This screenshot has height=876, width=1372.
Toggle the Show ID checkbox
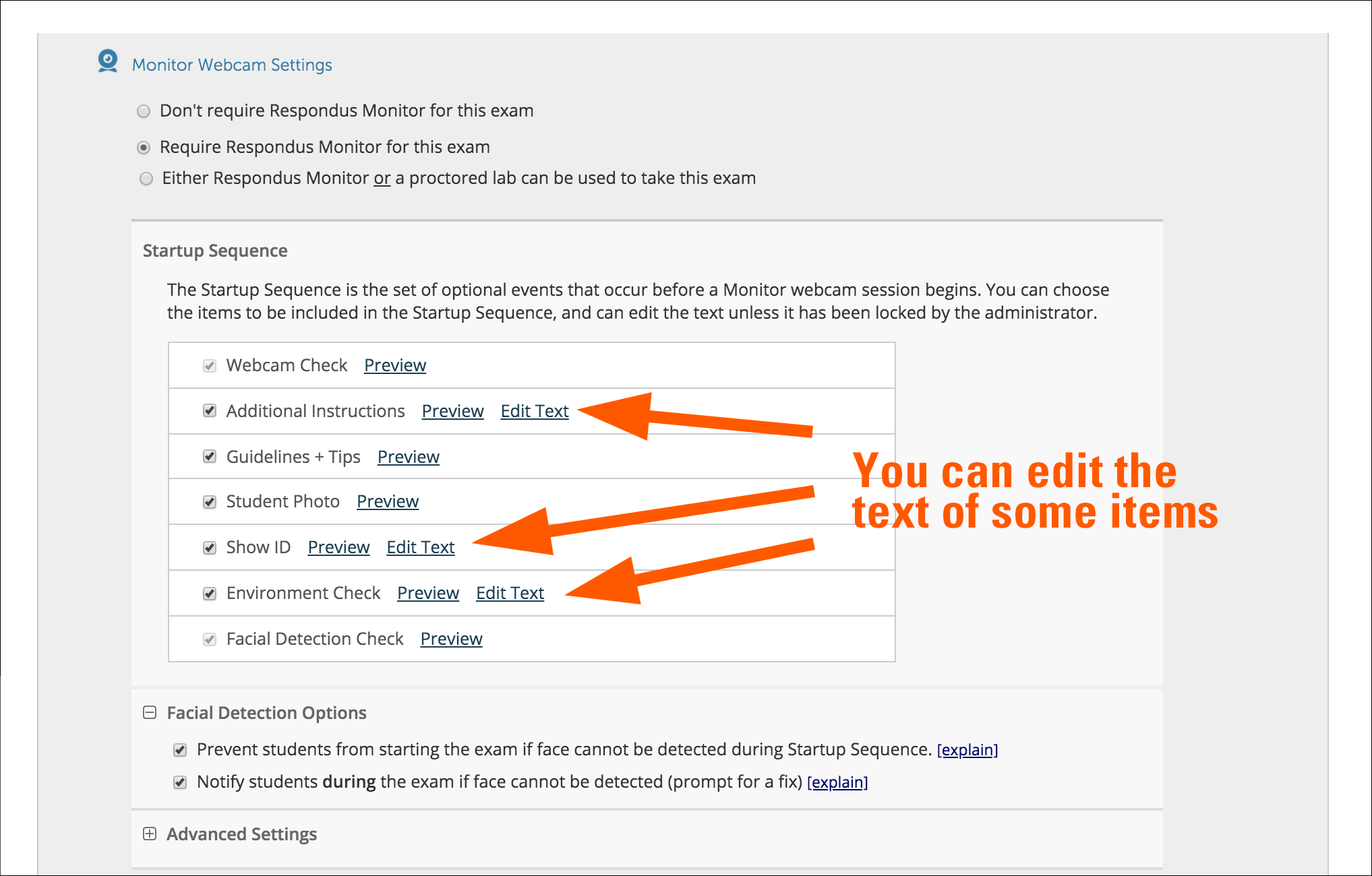pos(210,548)
